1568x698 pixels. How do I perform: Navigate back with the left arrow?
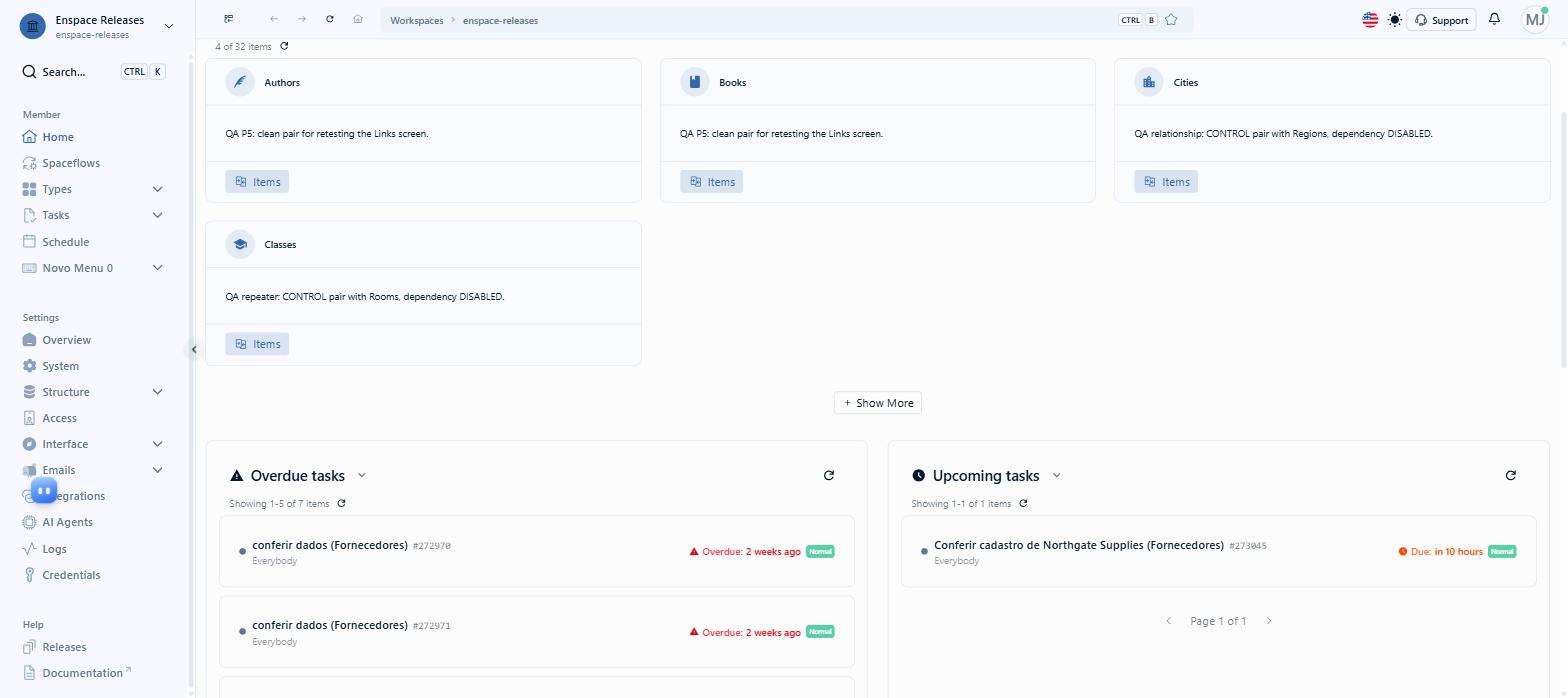click(274, 19)
